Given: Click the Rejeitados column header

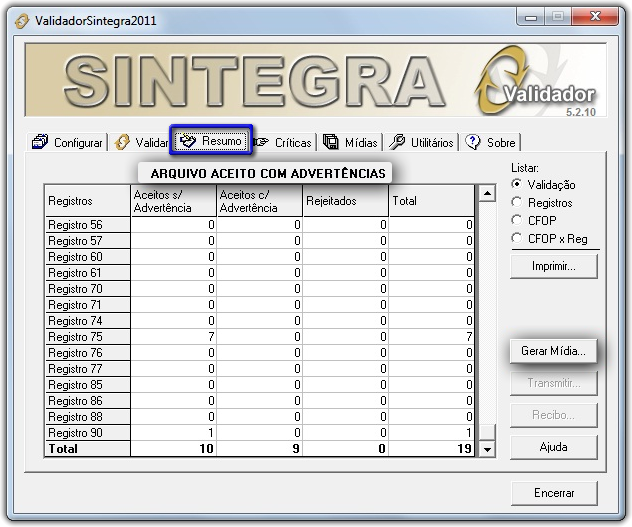Looking at the screenshot, I should (346, 201).
